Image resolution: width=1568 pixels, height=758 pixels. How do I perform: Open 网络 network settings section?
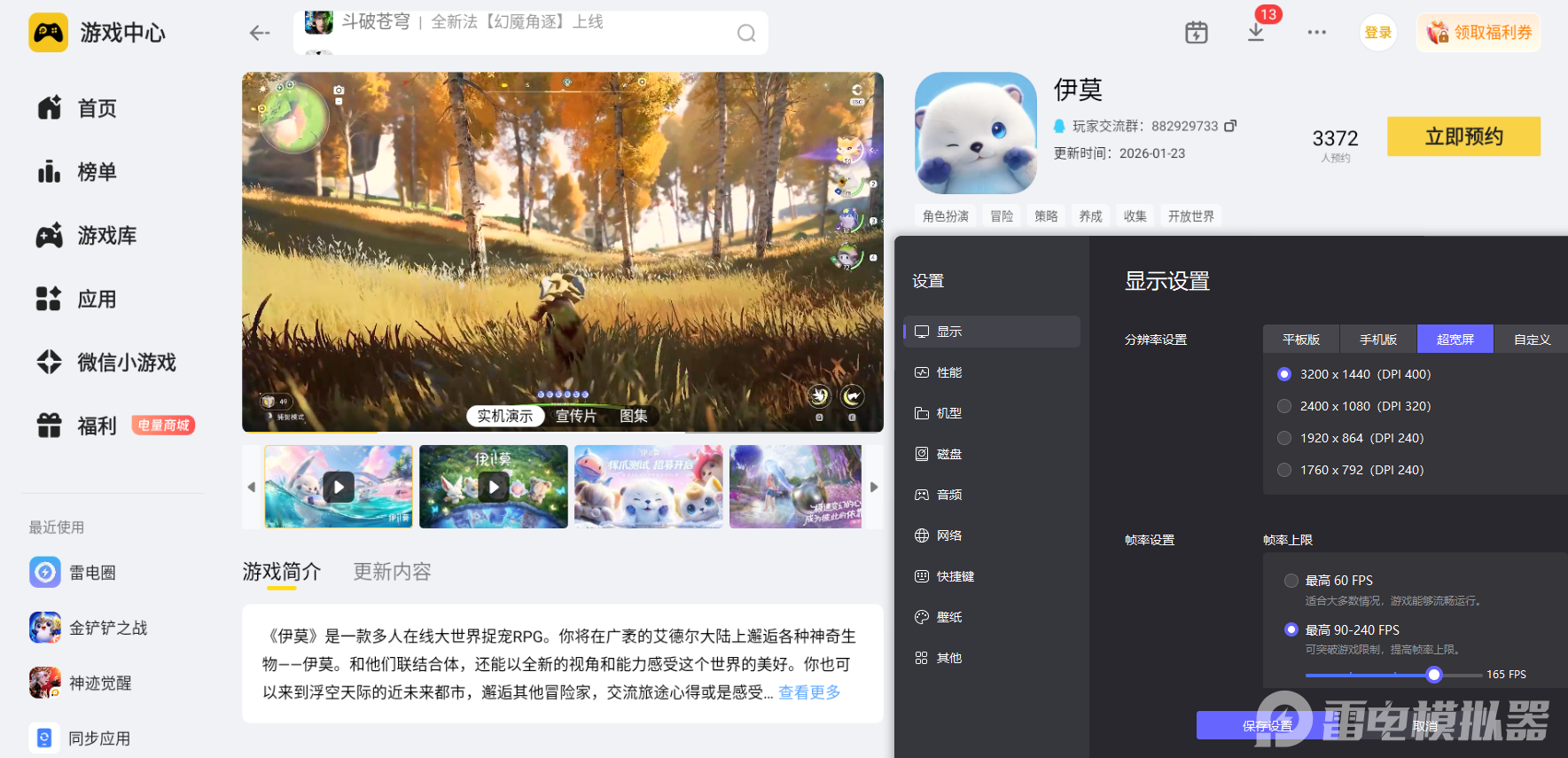992,535
